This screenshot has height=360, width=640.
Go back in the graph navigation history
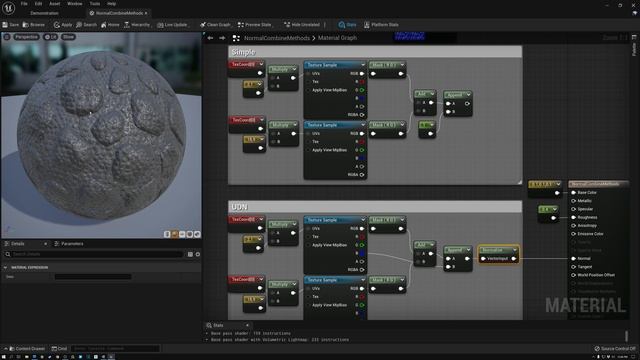210,38
